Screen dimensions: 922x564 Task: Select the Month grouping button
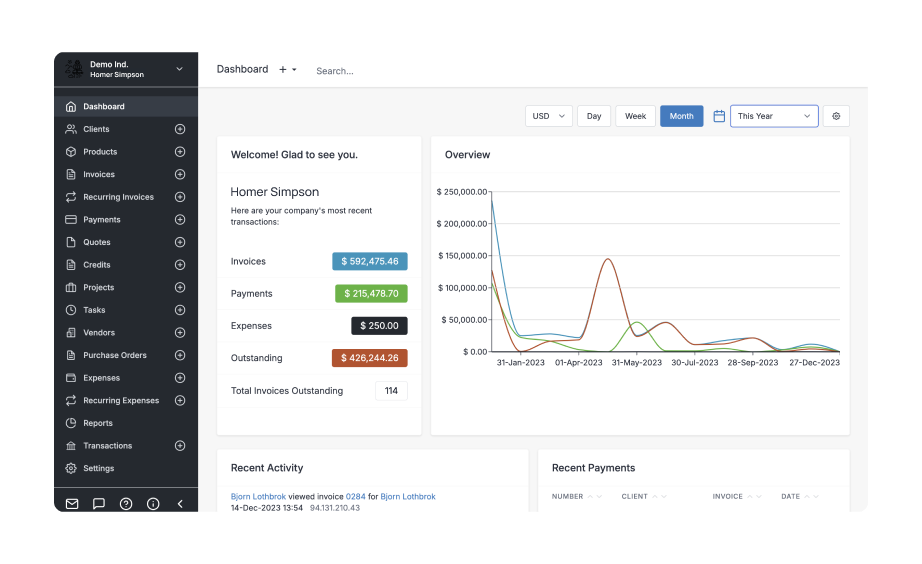pos(681,116)
